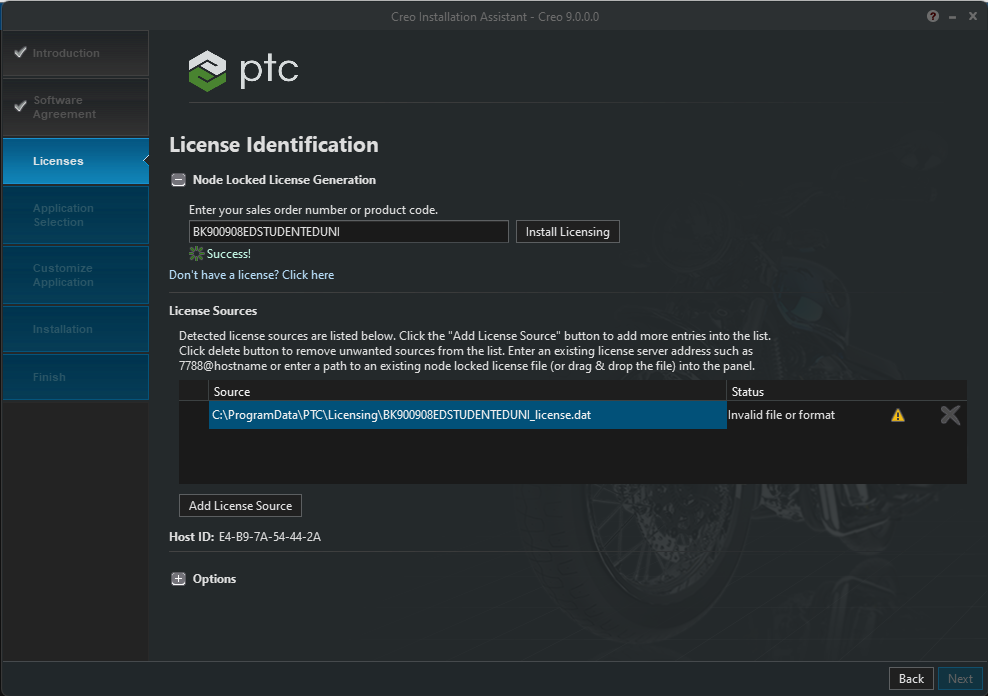Click the sales order number input field
Image resolution: width=988 pixels, height=696 pixels.
348,231
